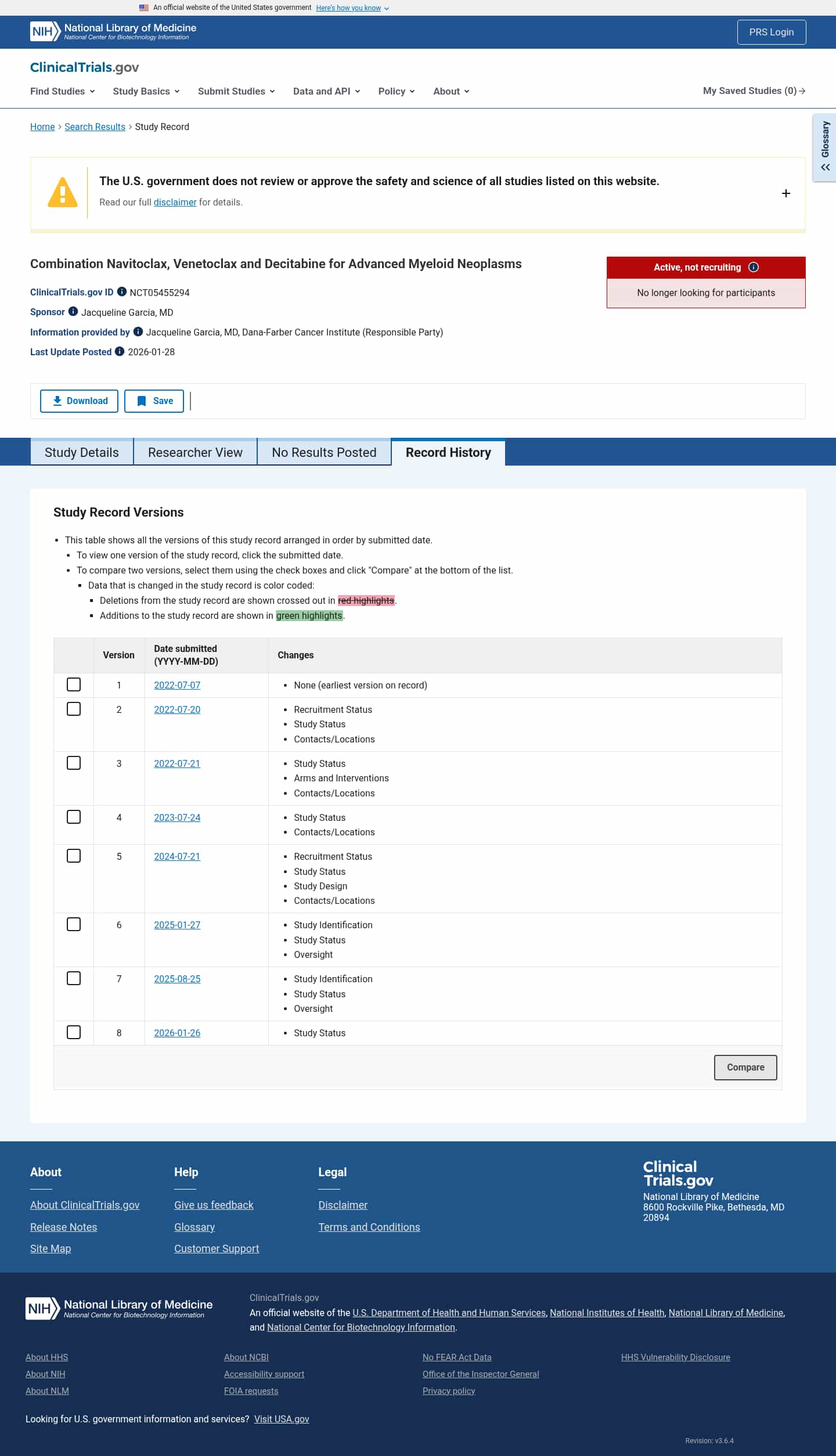Click the info icon in Active, not recruiting badge

coord(754,267)
